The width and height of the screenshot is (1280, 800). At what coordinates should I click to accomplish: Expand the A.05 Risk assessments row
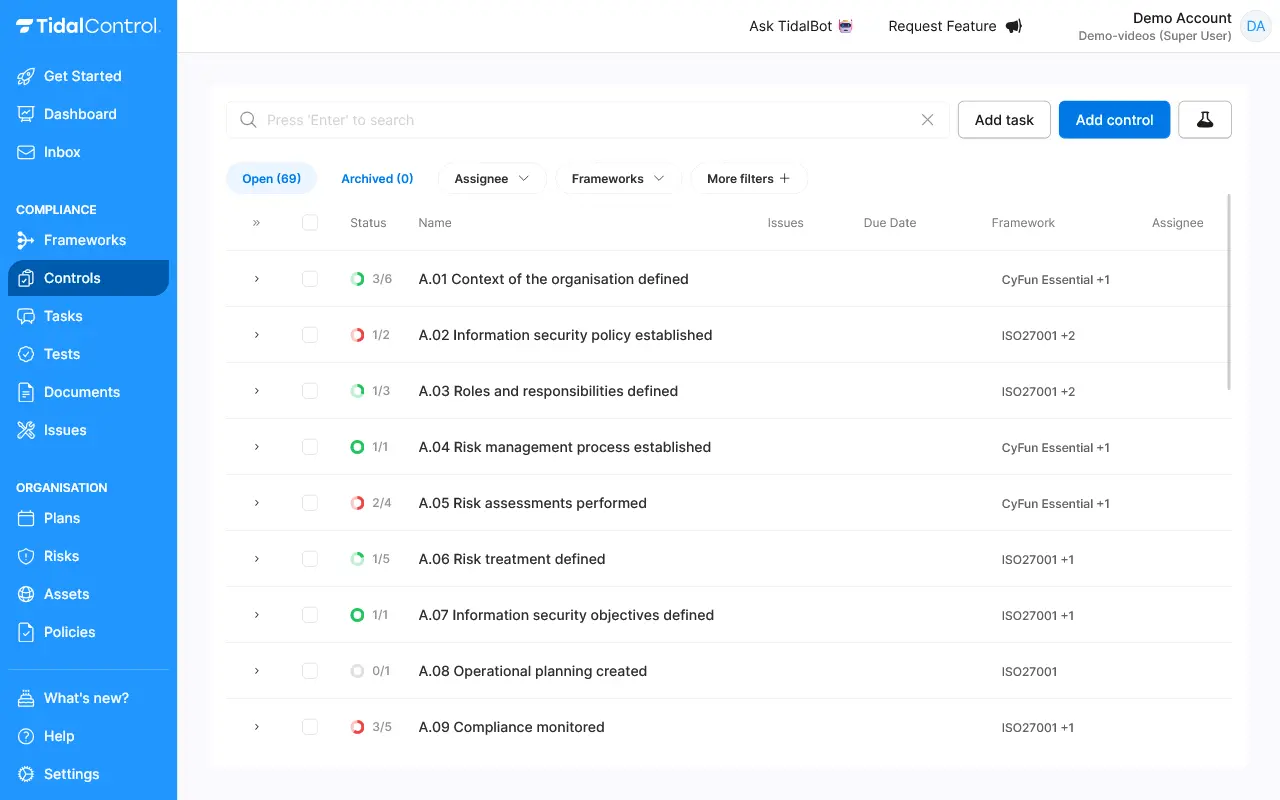(256, 503)
